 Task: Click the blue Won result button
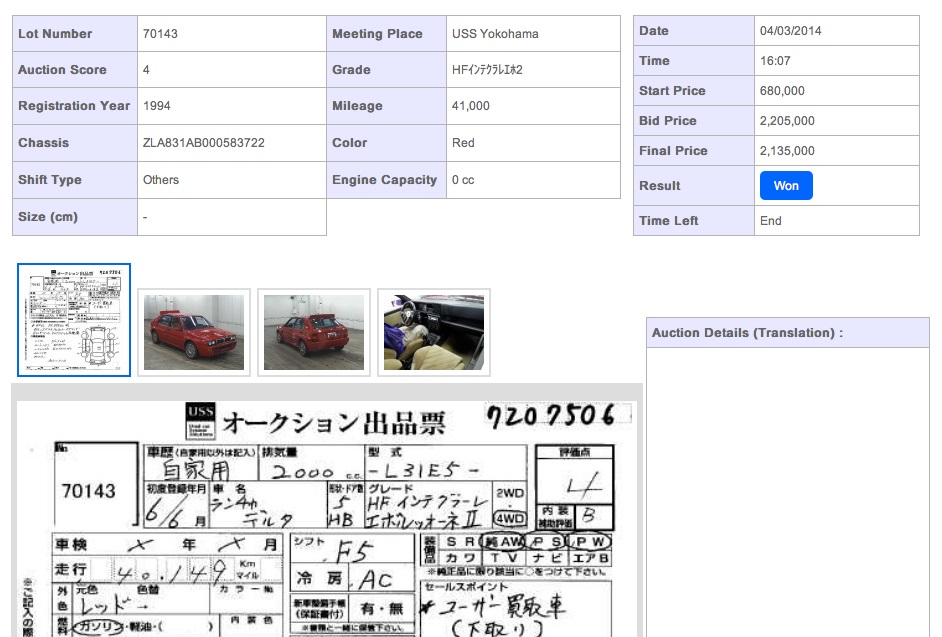click(786, 186)
